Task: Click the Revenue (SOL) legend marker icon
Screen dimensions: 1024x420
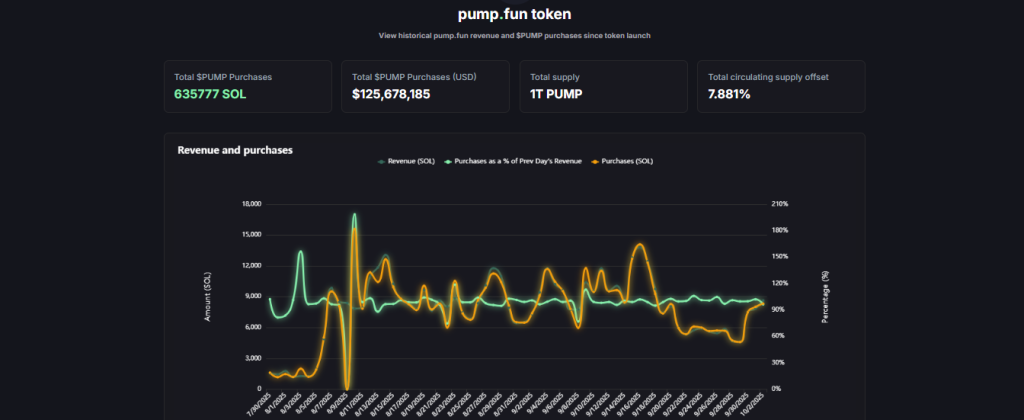Action: (381, 161)
